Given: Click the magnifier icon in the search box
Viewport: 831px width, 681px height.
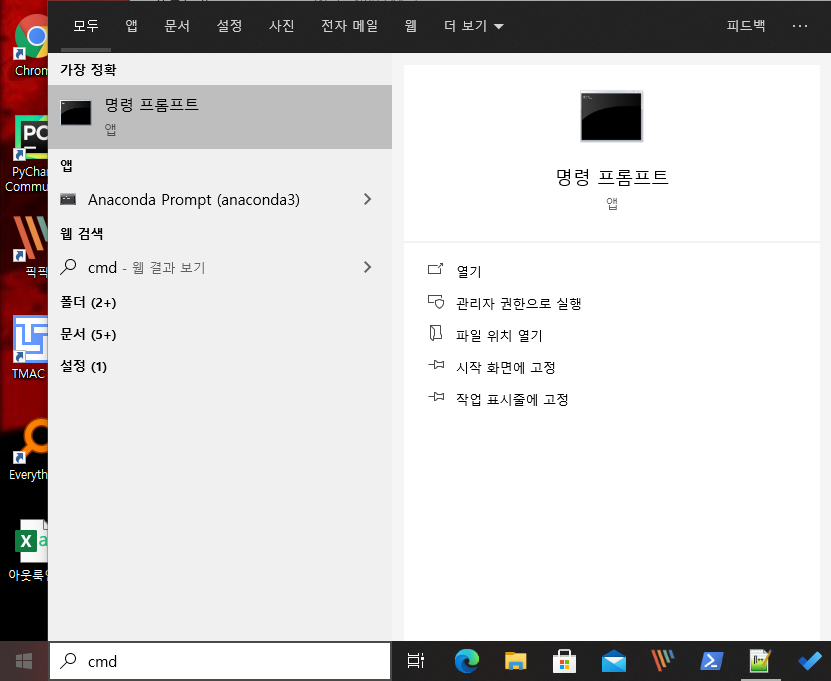Looking at the screenshot, I should coord(68,660).
